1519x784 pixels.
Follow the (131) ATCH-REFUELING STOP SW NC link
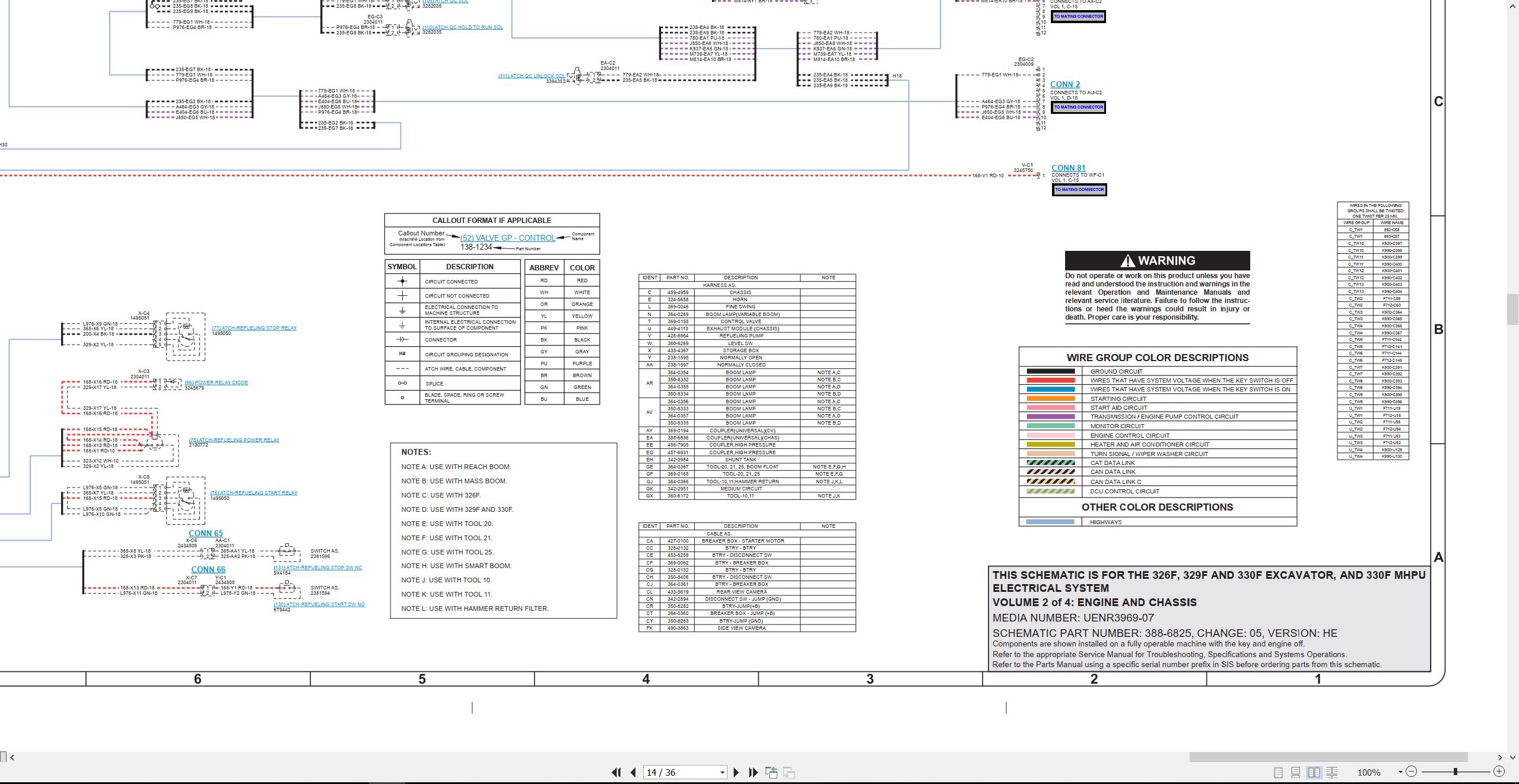318,568
